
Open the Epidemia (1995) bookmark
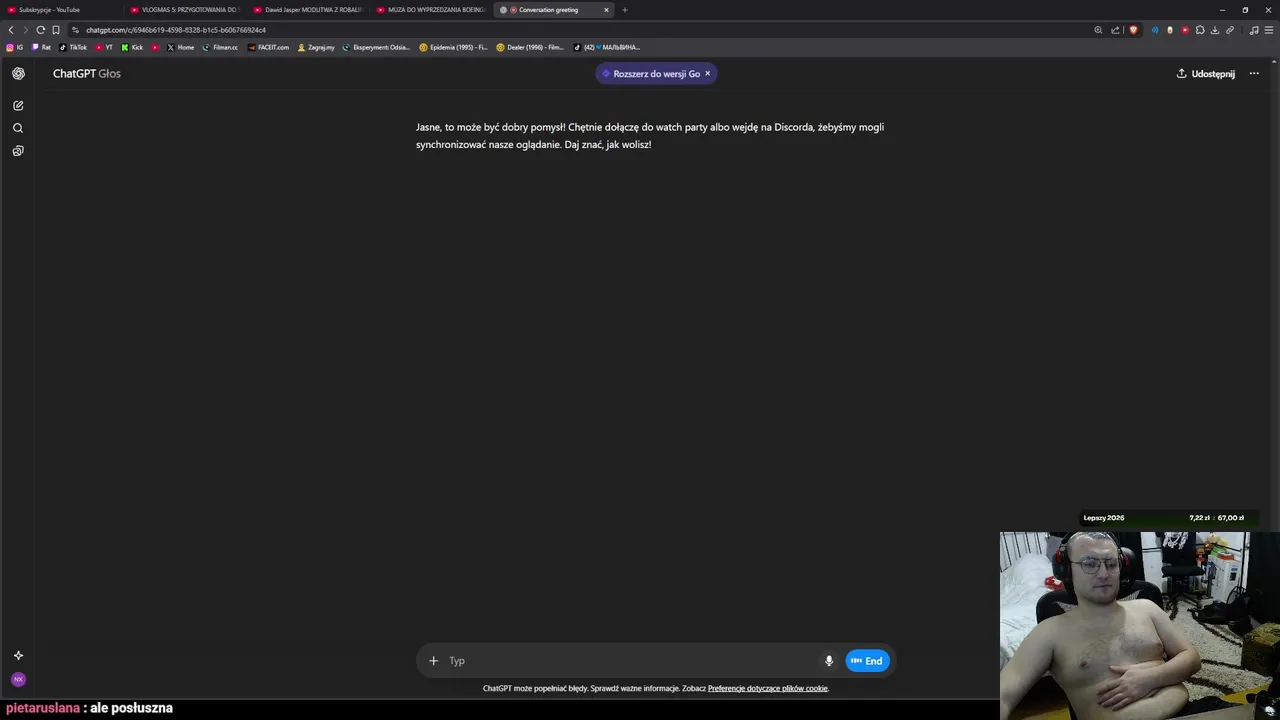453,47
